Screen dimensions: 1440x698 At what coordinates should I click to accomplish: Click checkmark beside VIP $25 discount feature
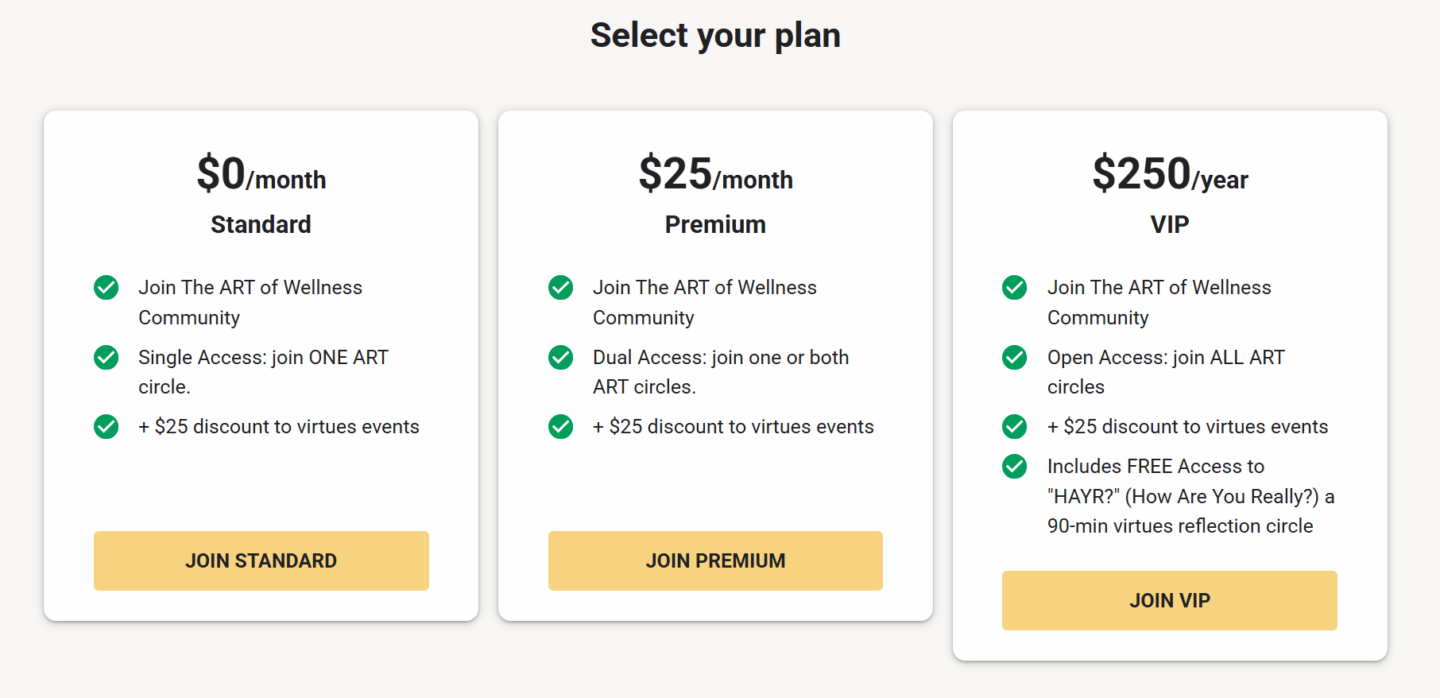[x=1015, y=427]
